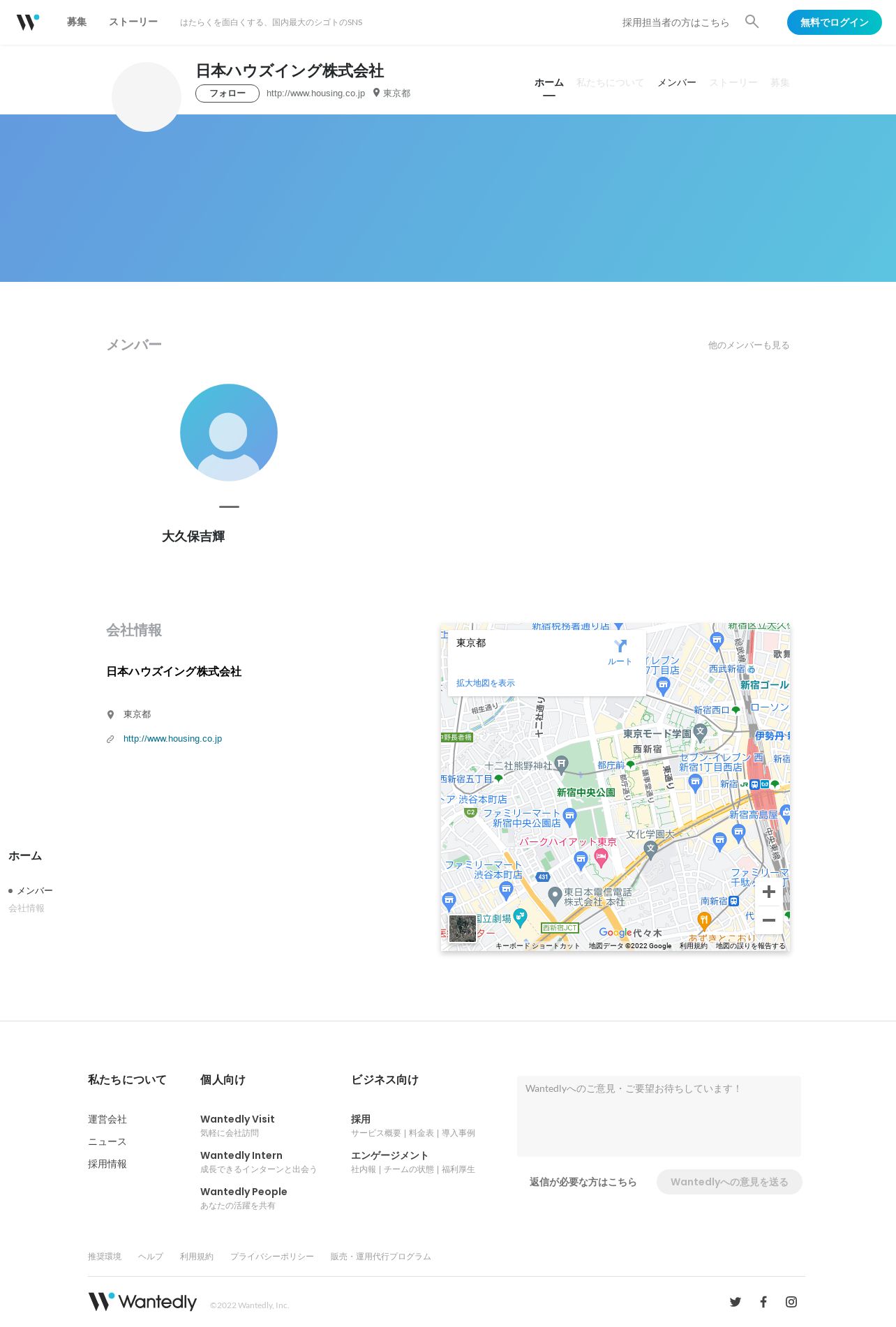The height and width of the screenshot is (1327, 896).
Task: Jump to メンバー in side navigation
Action: pos(35,891)
